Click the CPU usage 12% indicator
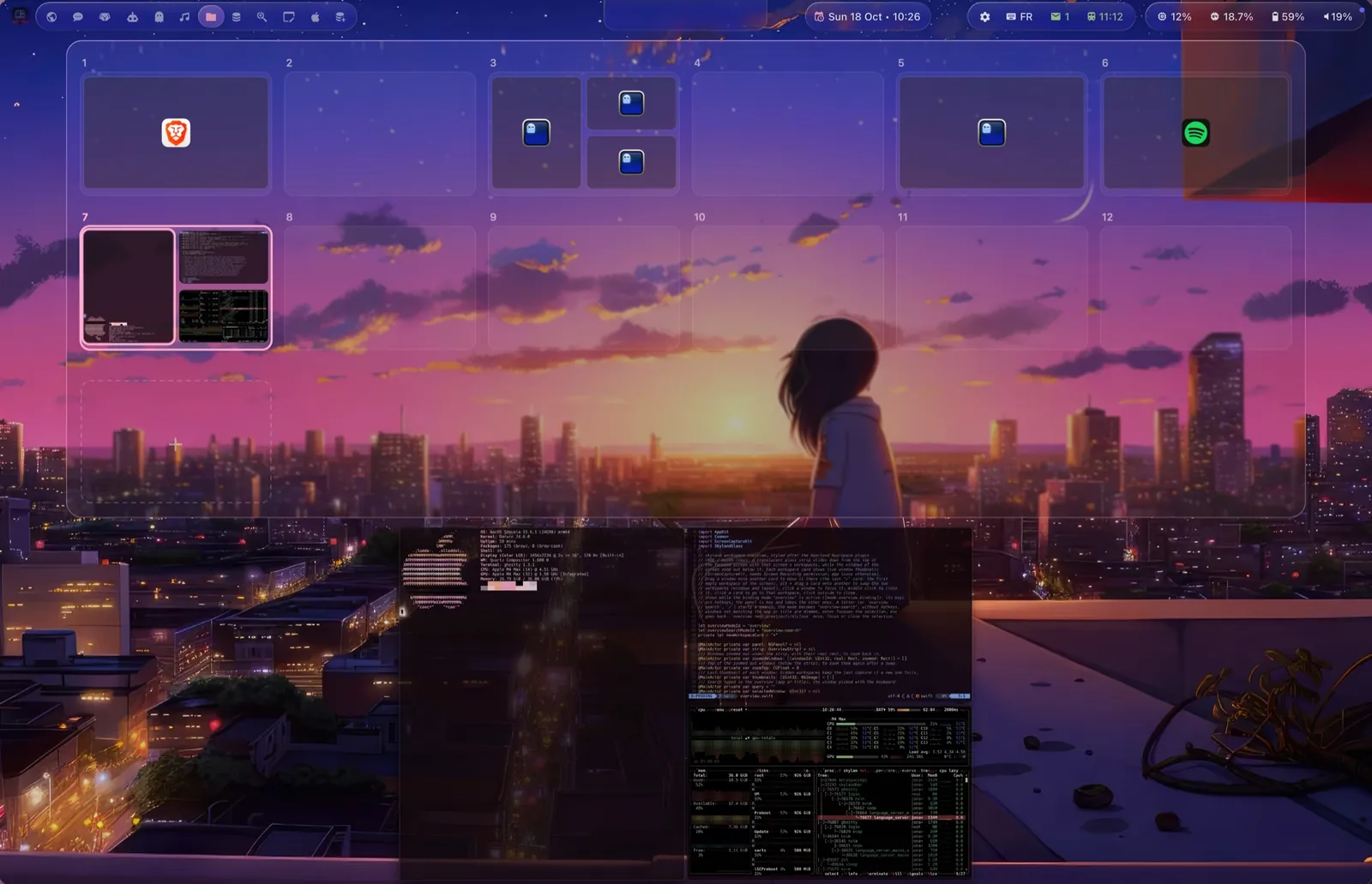Image resolution: width=1372 pixels, height=884 pixels. pos(1174,16)
